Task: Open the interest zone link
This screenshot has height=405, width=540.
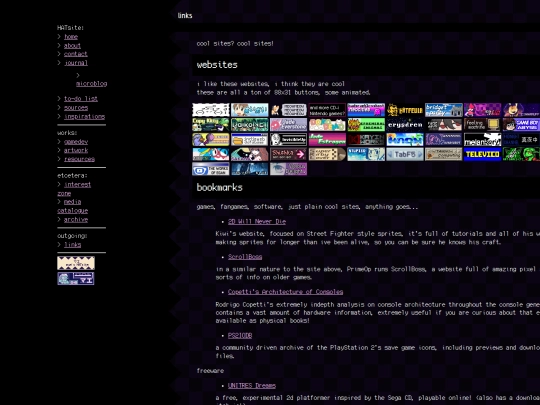Action: (x=74, y=189)
